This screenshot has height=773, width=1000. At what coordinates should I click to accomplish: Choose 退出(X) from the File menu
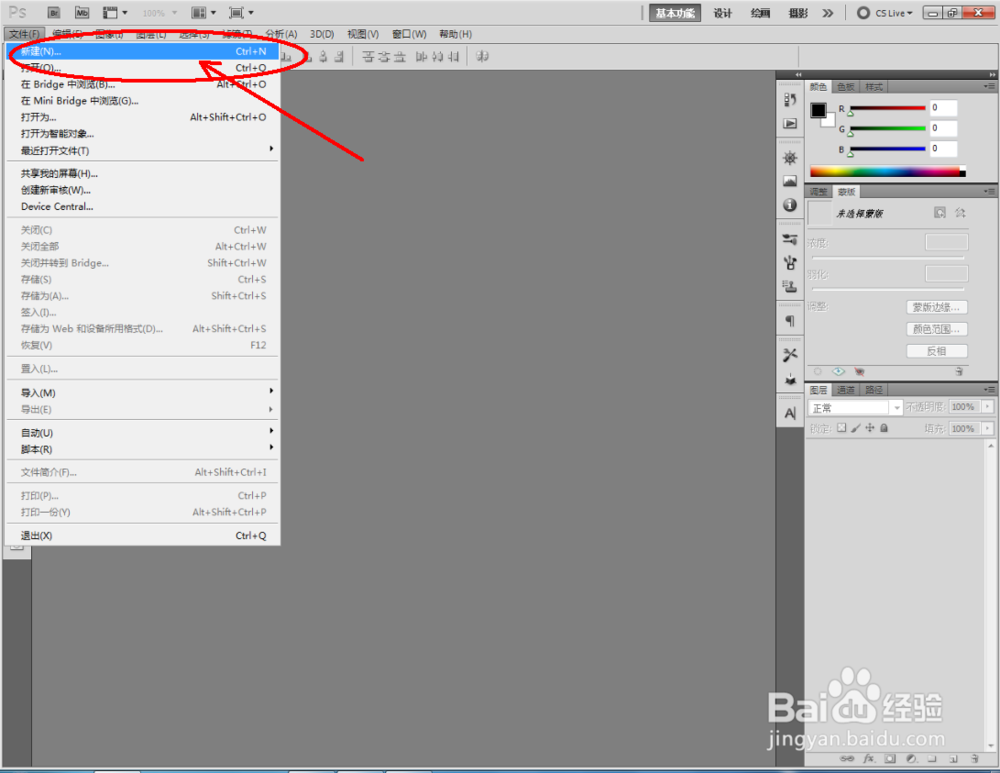(x=142, y=536)
